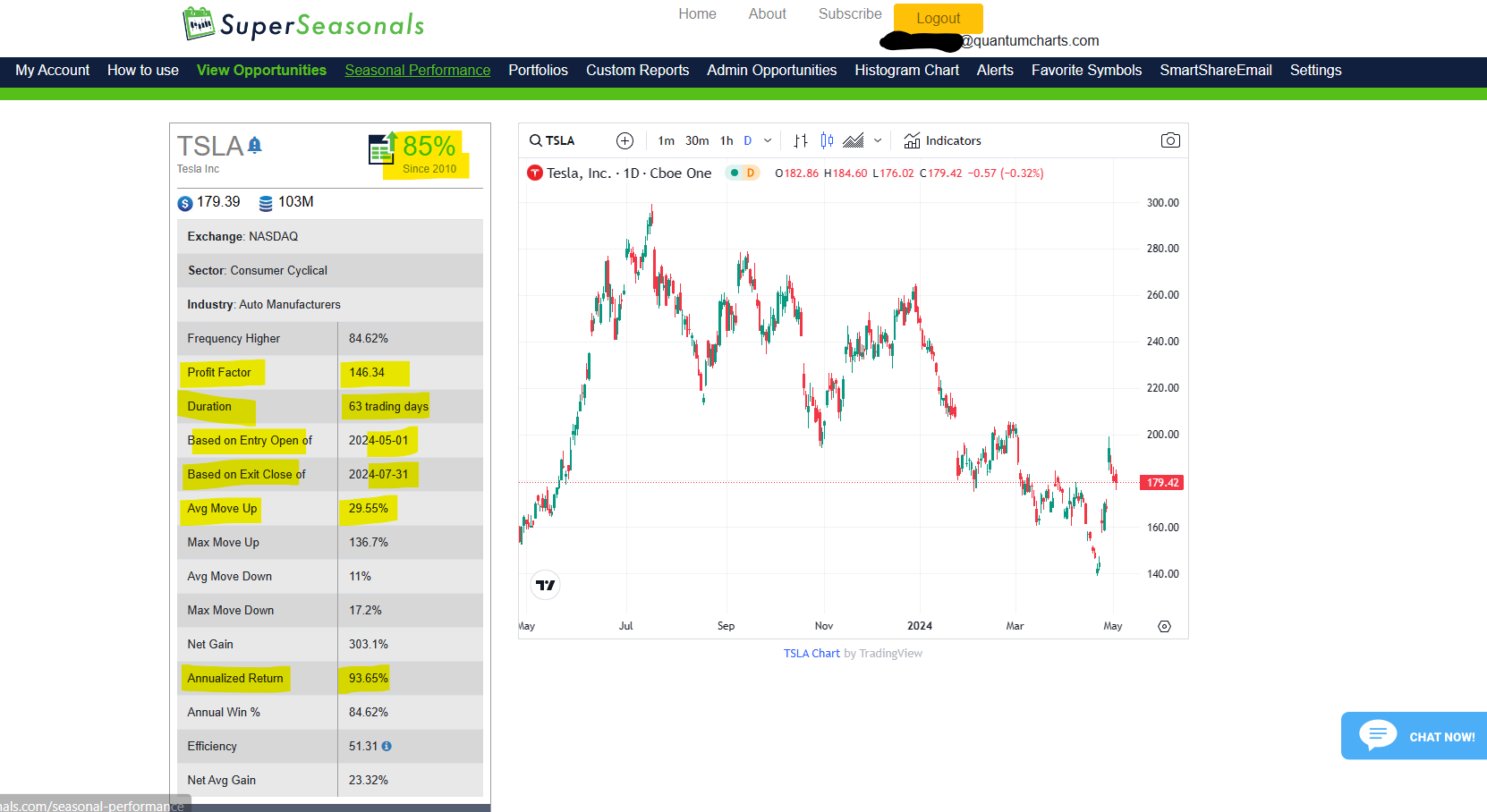Open the Indicators menu
This screenshot has height=812, width=1487.
942,140
